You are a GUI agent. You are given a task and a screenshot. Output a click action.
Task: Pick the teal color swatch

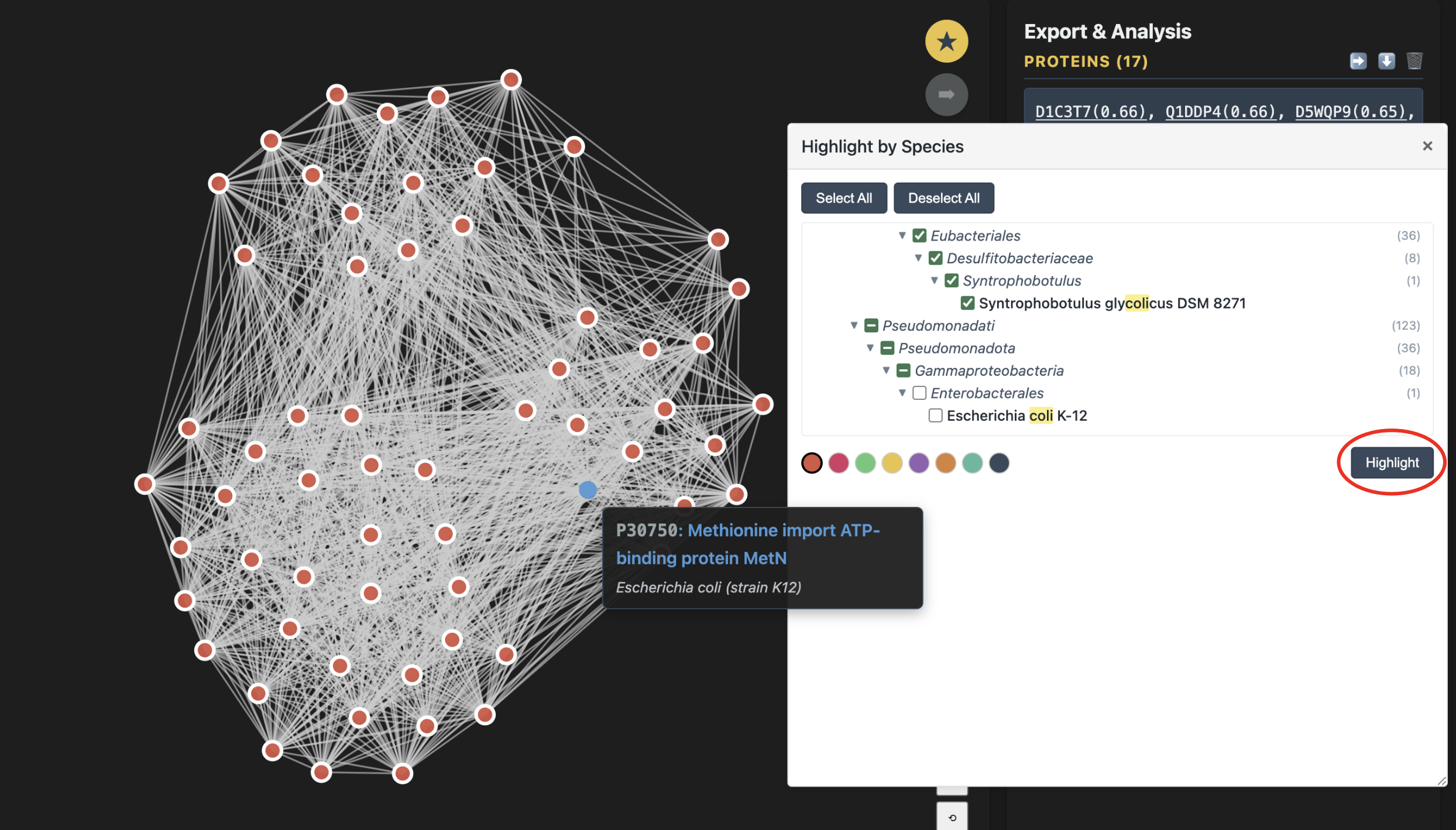973,463
